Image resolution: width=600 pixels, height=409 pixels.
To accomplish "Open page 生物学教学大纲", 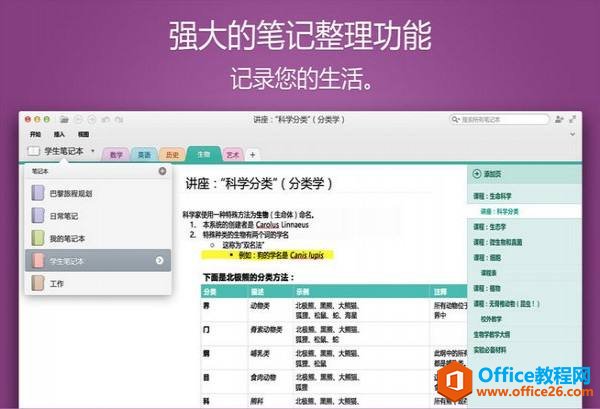I will [x=524, y=334].
